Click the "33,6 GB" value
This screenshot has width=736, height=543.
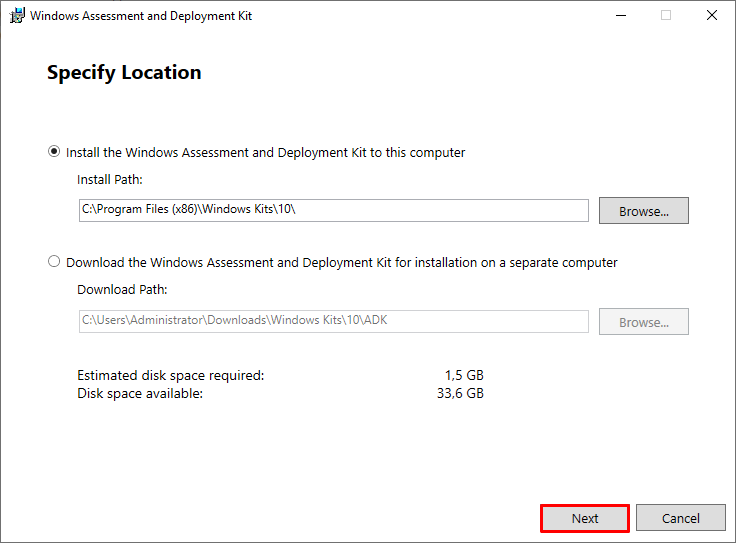[460, 393]
